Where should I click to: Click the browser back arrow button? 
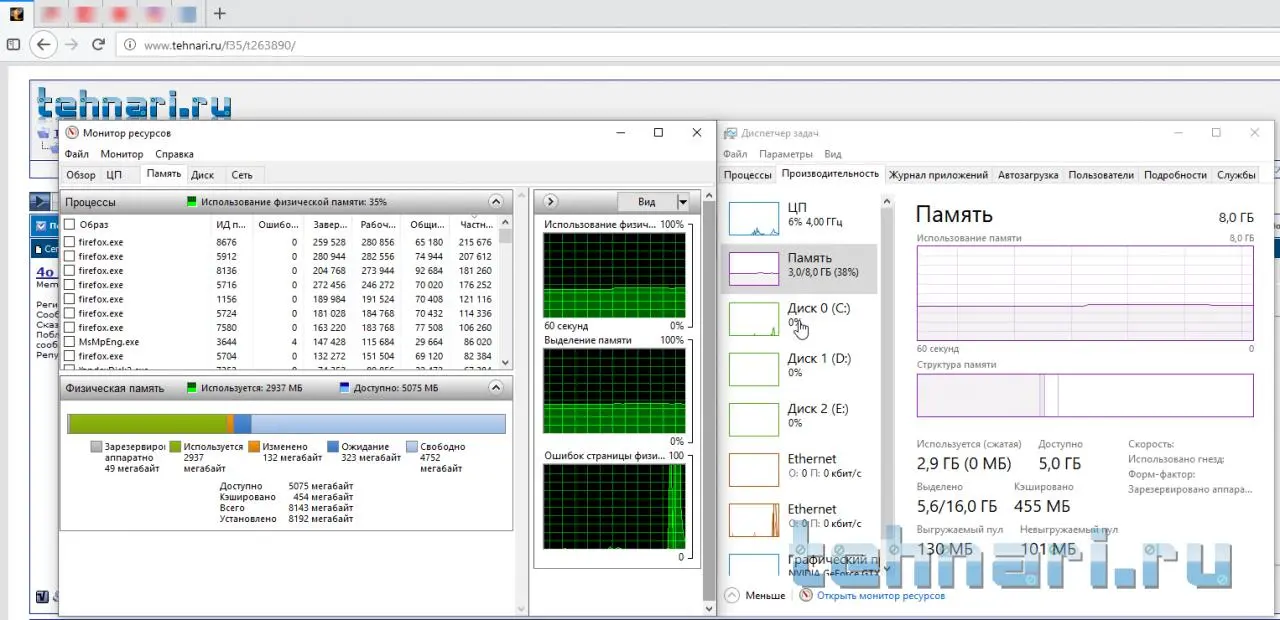click(43, 45)
